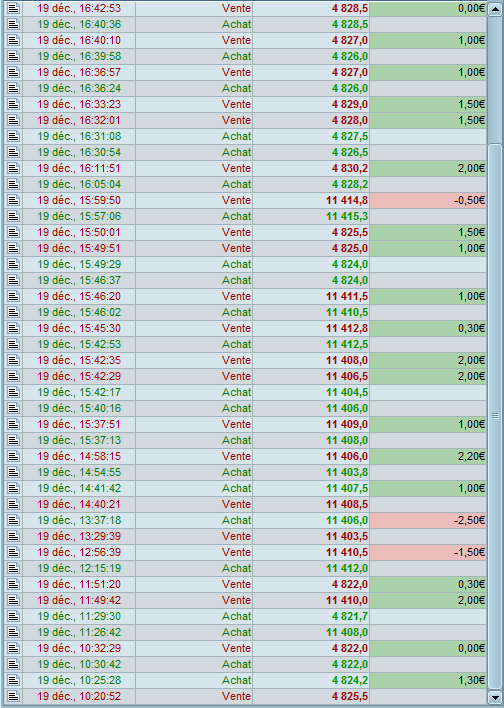The image size is (504, 708).
Task: Click the 2,20€ profit cell
Action: point(428,456)
